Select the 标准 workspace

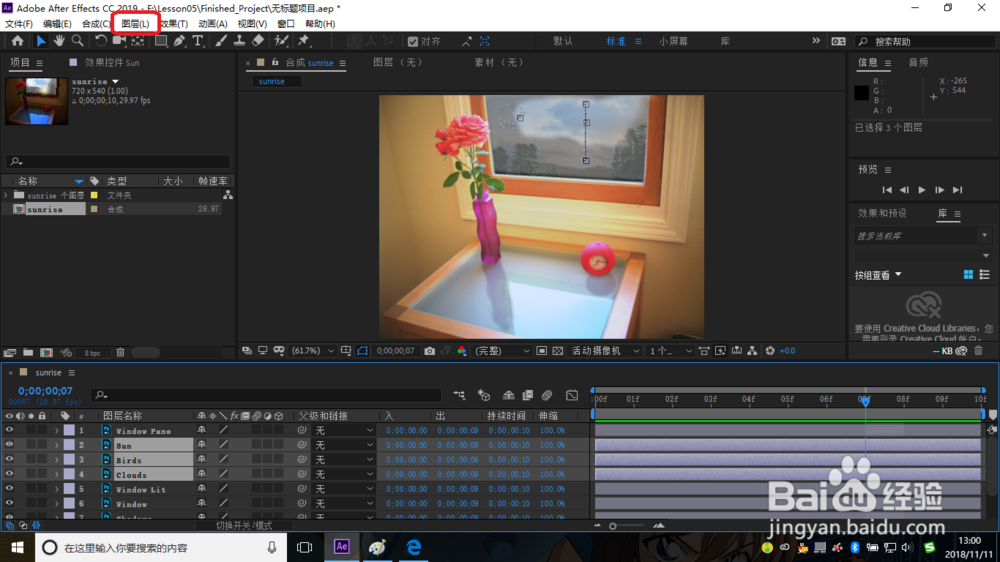615,41
